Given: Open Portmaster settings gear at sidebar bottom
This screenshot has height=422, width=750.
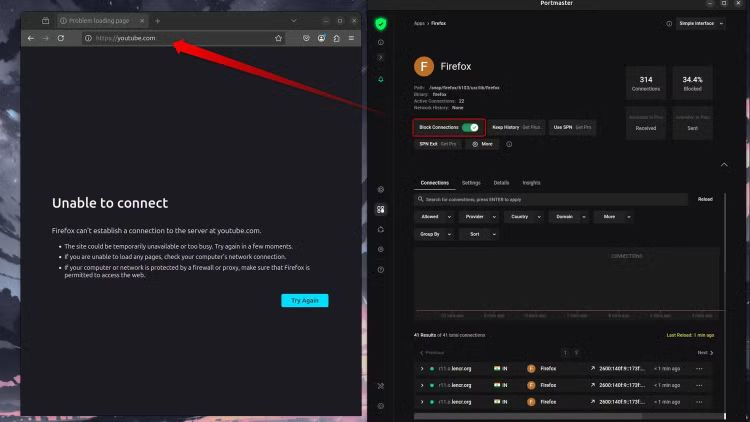Looking at the screenshot, I should click(380, 406).
